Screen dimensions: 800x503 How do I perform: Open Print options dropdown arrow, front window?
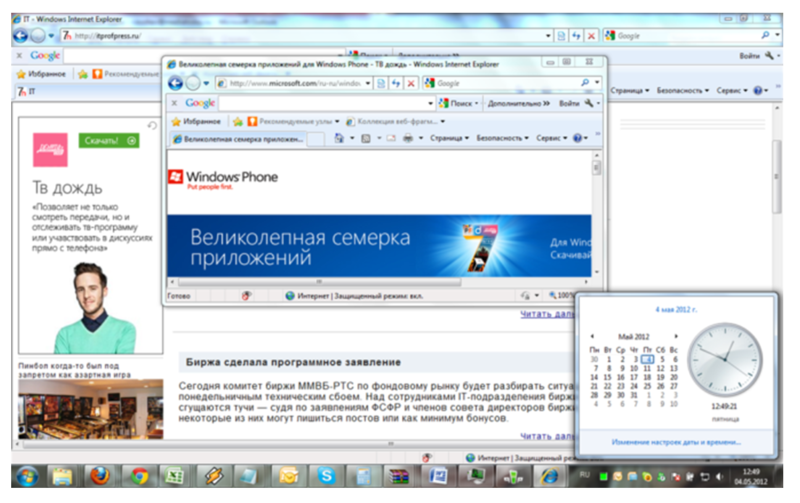pos(421,138)
